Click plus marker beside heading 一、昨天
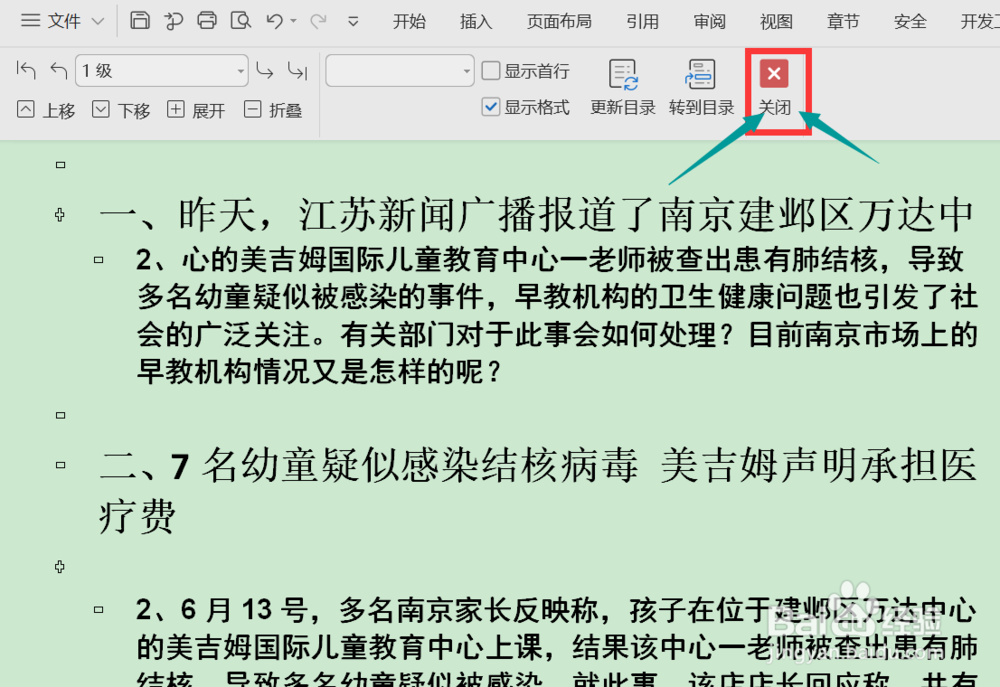Screen dimensions: 1000x687 (60, 215)
